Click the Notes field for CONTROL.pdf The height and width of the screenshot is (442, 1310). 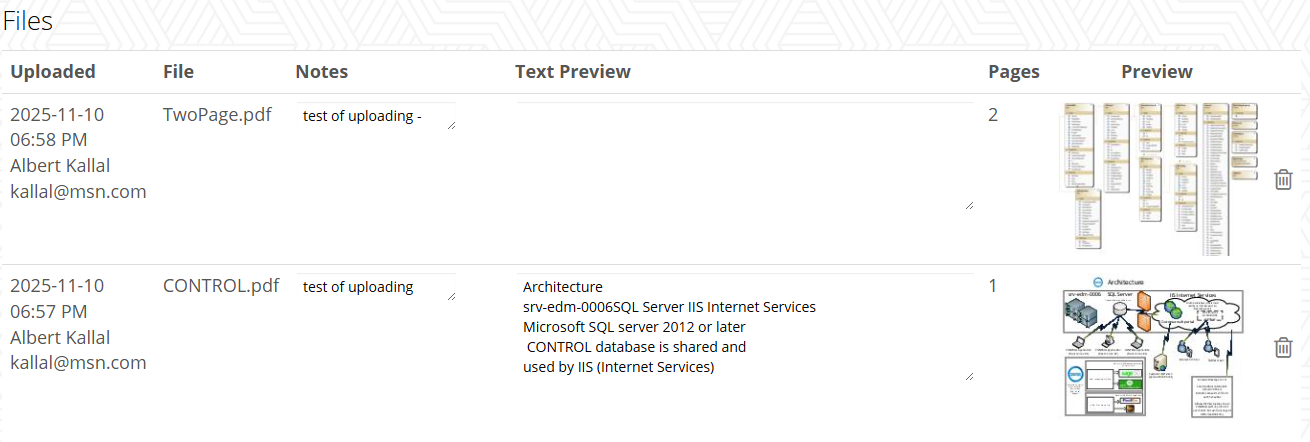375,287
